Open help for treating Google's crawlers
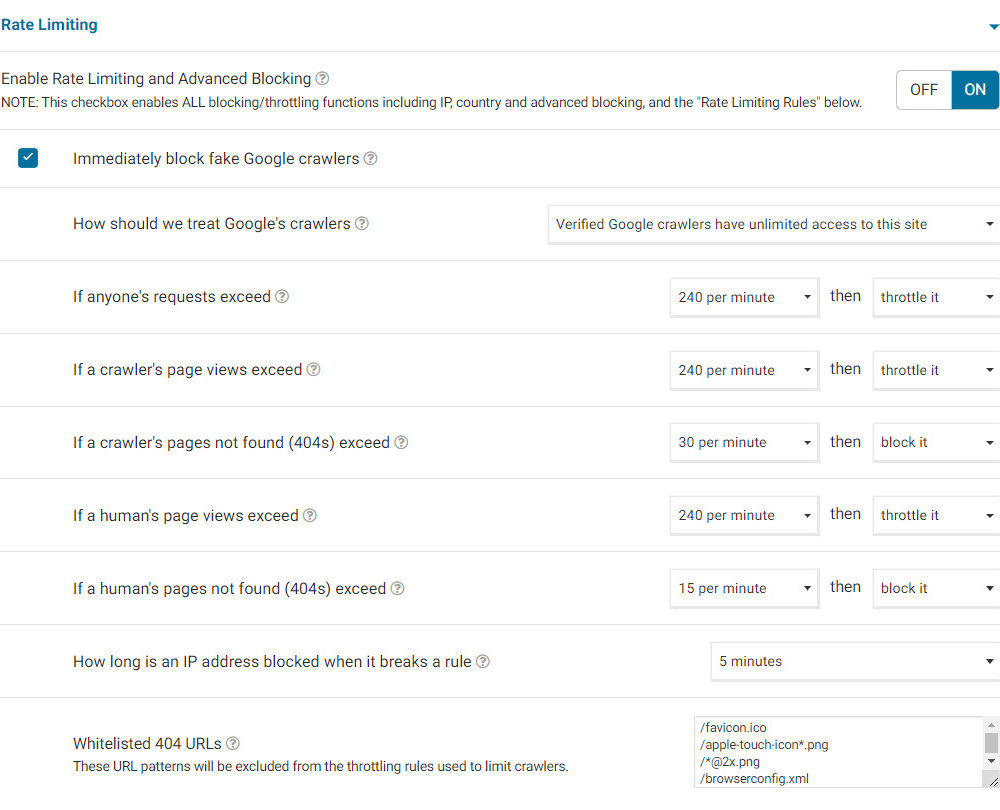 click(362, 224)
